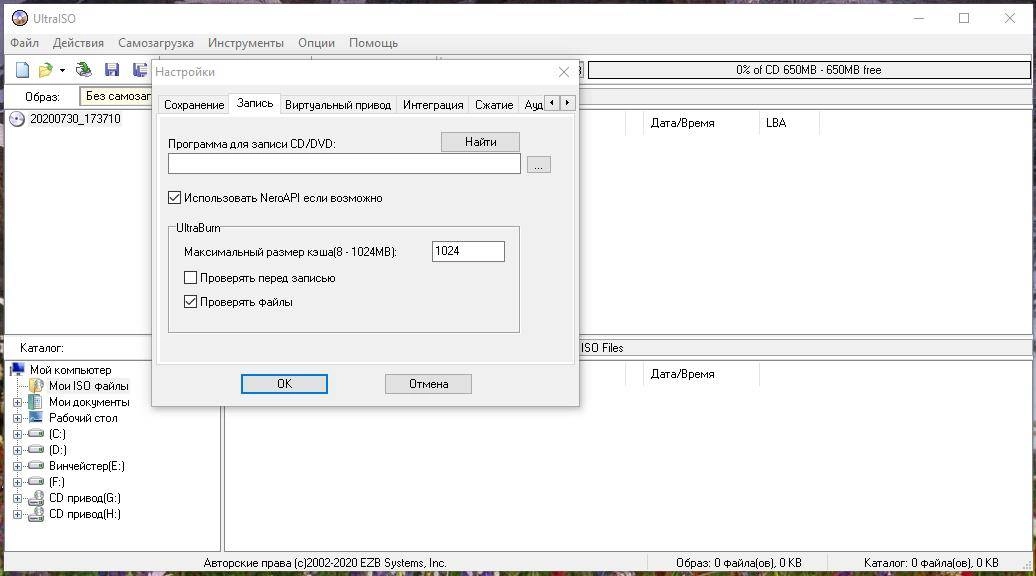Click the Без самозагрузки image type field
The width and height of the screenshot is (1036, 576).
(x=116, y=96)
